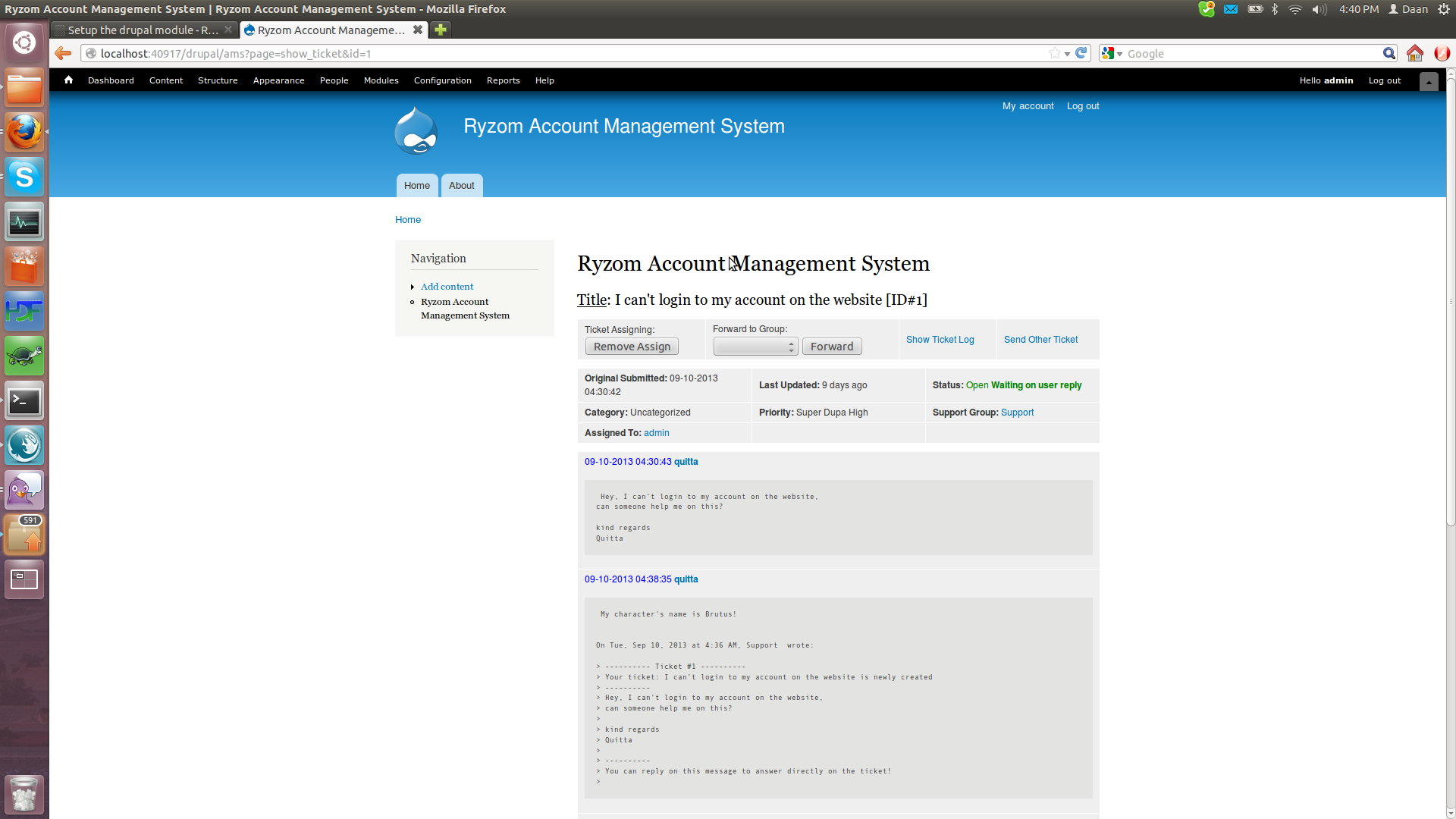Click the page vertical scrollbar

coord(1451,303)
